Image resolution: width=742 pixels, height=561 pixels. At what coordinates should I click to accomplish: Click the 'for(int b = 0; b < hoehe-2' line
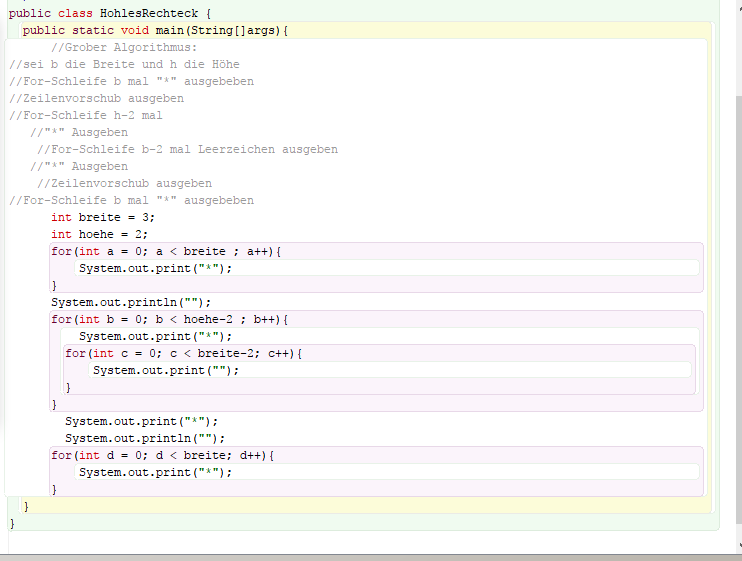point(169,320)
